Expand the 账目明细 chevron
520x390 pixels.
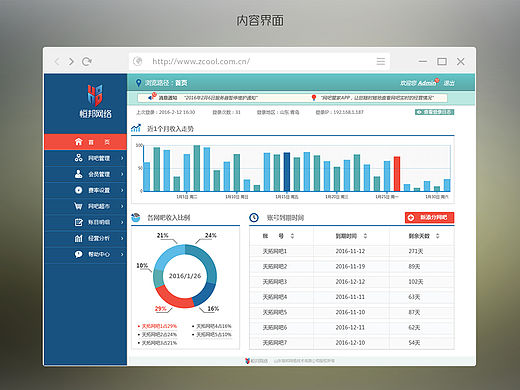coord(122,222)
